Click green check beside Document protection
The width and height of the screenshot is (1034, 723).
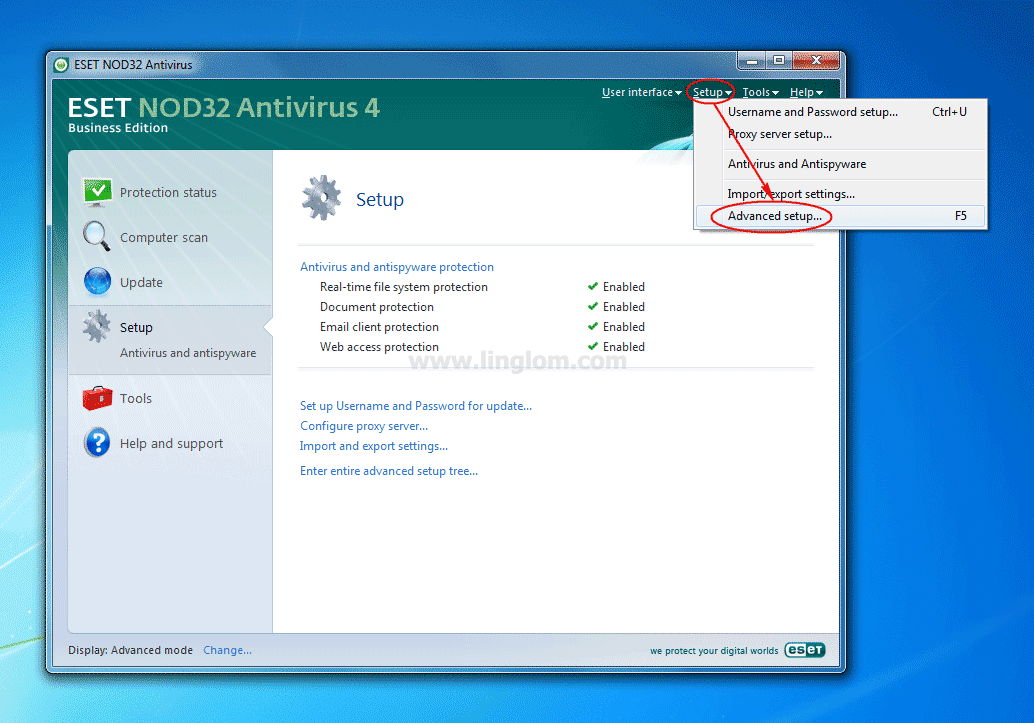pos(593,306)
